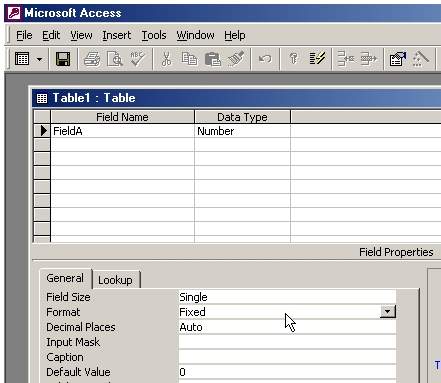Select the Format Painter brush icon
This screenshot has width=441, height=383.
point(236,59)
